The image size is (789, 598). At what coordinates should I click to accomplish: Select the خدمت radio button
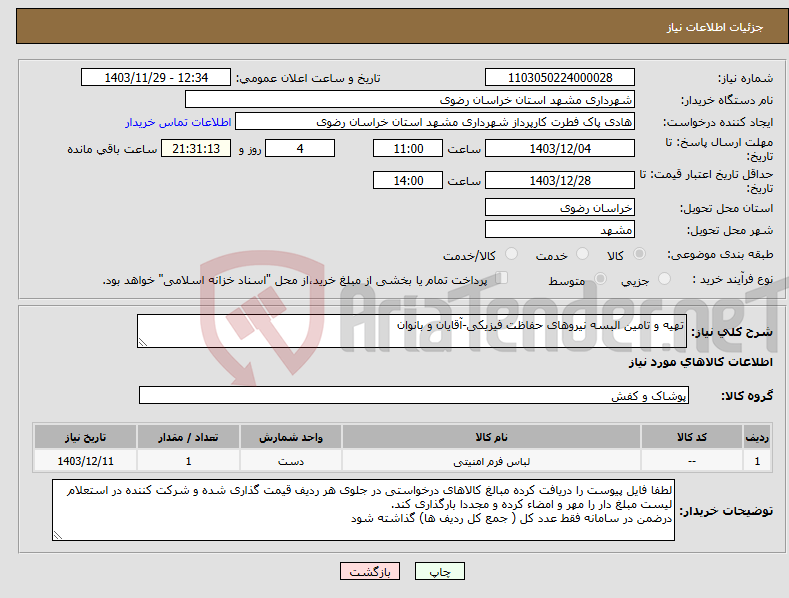(582, 254)
